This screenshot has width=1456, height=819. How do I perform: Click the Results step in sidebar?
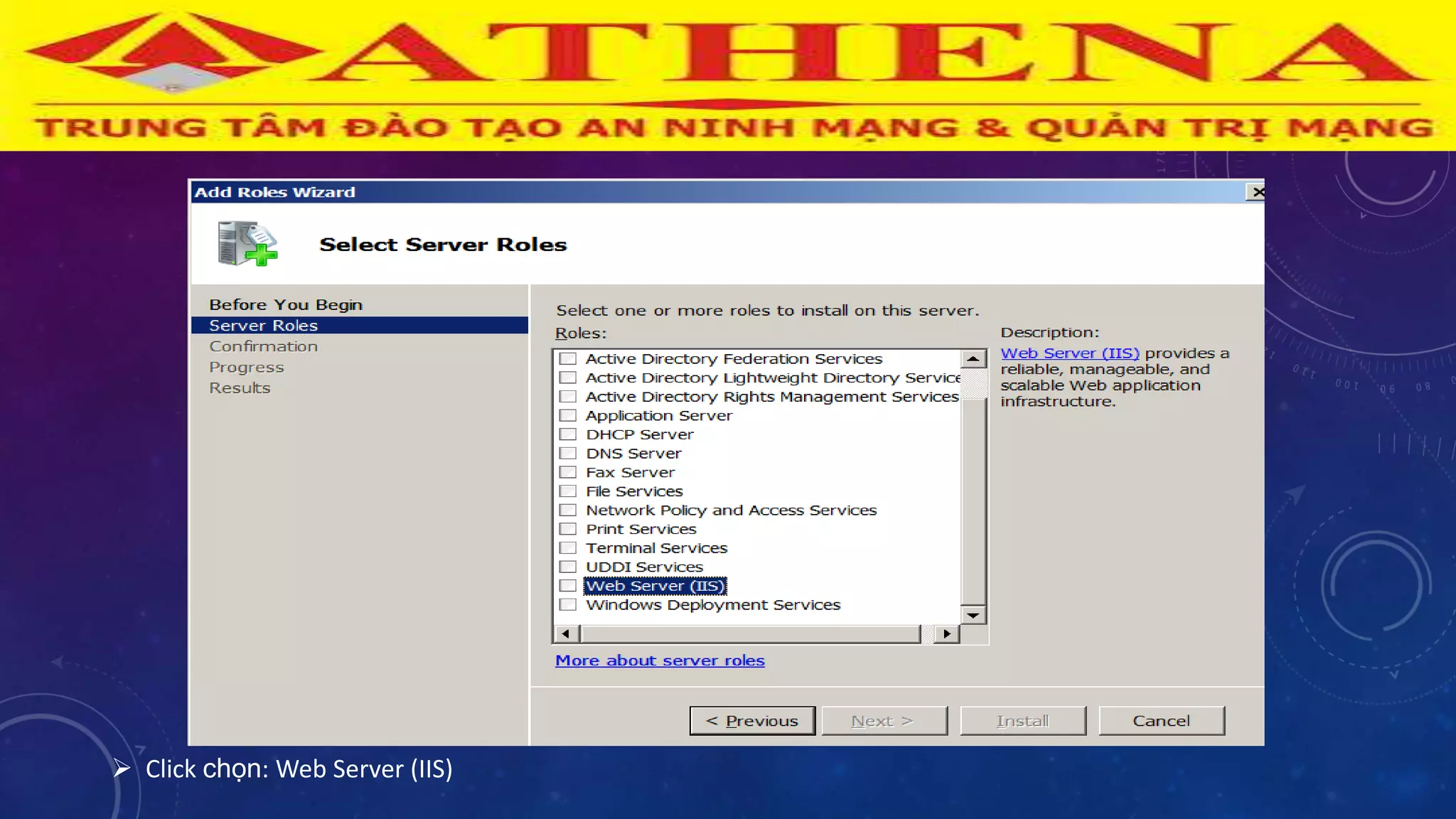(240, 388)
